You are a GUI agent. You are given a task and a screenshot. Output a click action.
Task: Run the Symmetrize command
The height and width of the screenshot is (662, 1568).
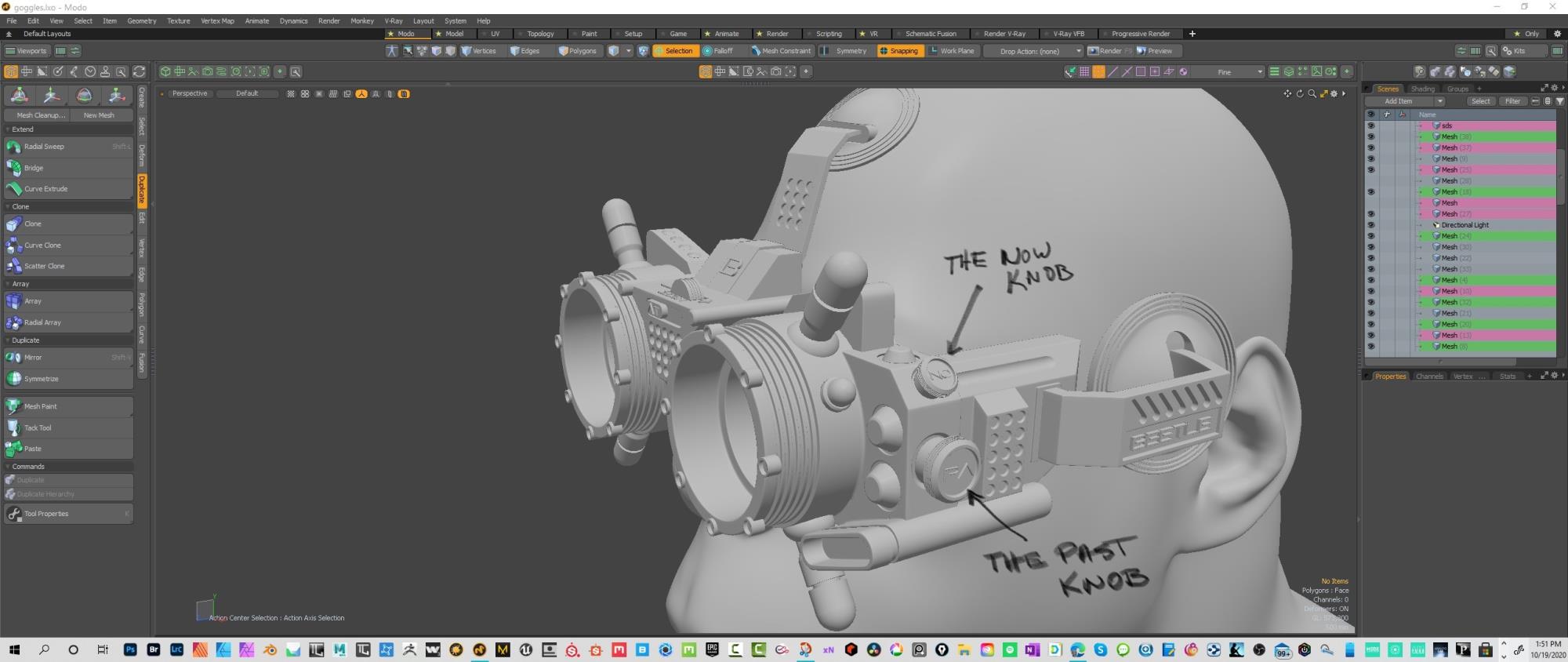(68, 379)
